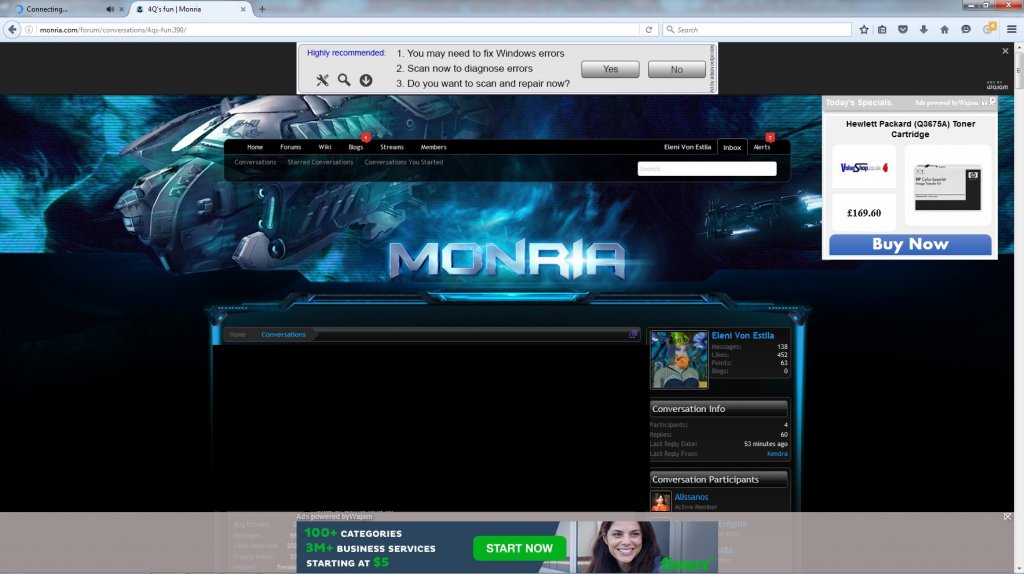
Task: Click the reload page icon in address bar
Action: (649, 30)
